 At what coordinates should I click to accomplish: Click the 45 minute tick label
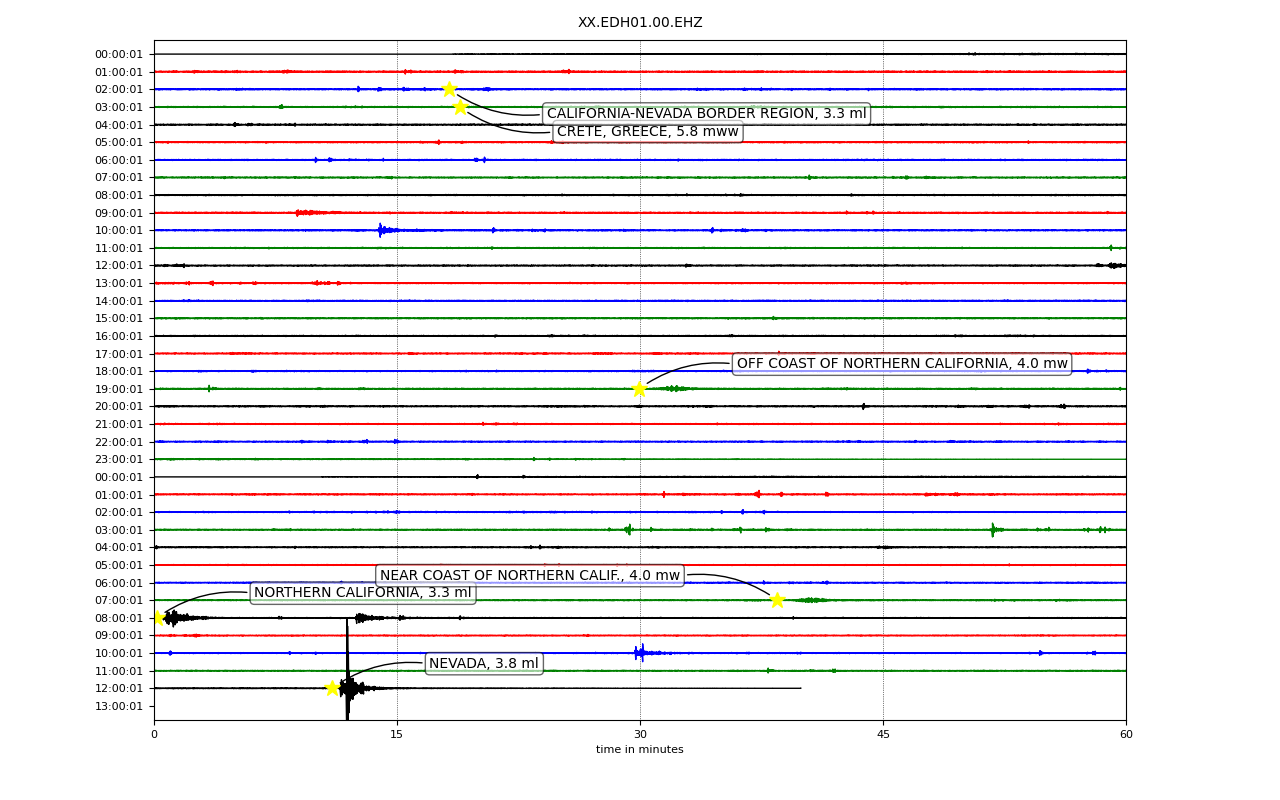point(883,735)
